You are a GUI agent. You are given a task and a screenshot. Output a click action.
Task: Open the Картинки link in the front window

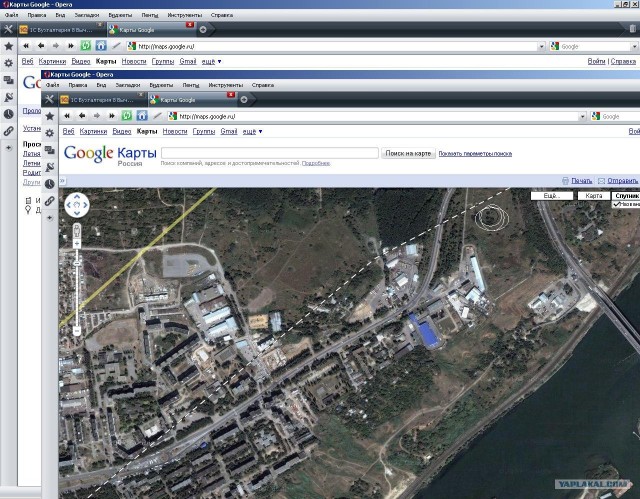[93, 131]
